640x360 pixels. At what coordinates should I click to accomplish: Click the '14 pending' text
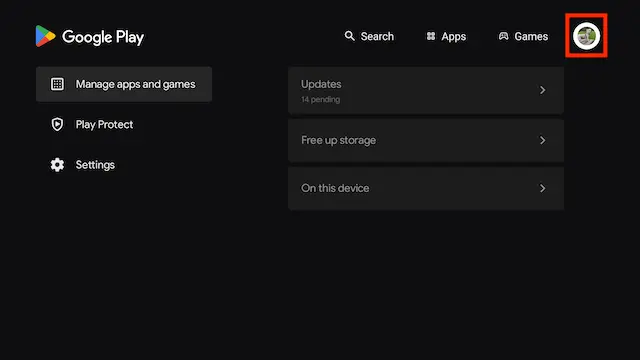click(x=320, y=99)
